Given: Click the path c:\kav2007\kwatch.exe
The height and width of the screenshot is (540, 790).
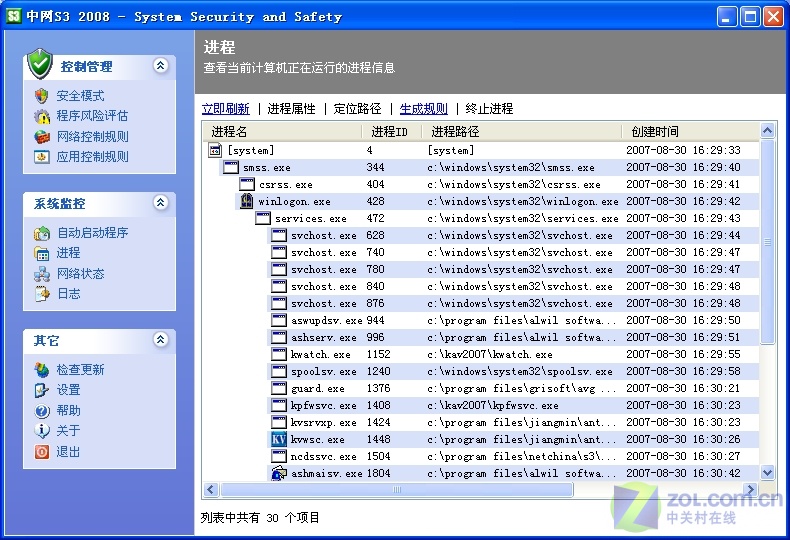Looking at the screenshot, I should click(490, 355).
